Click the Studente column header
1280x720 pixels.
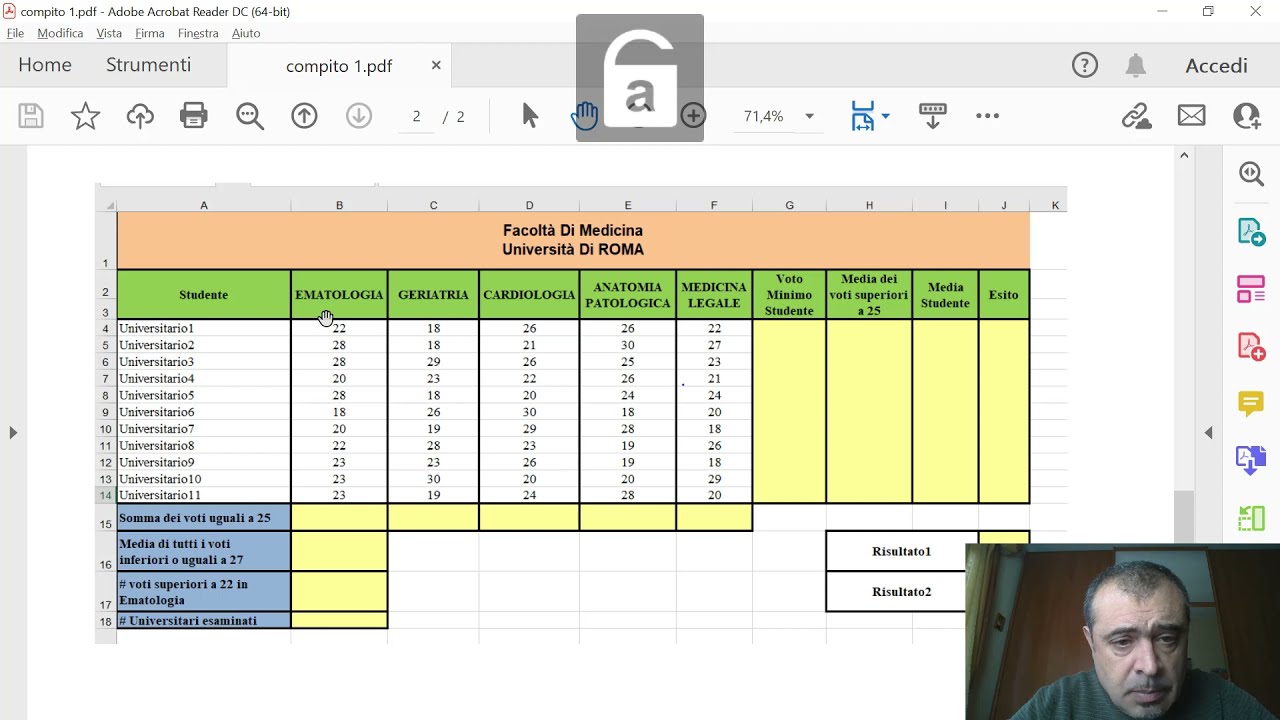tap(203, 295)
